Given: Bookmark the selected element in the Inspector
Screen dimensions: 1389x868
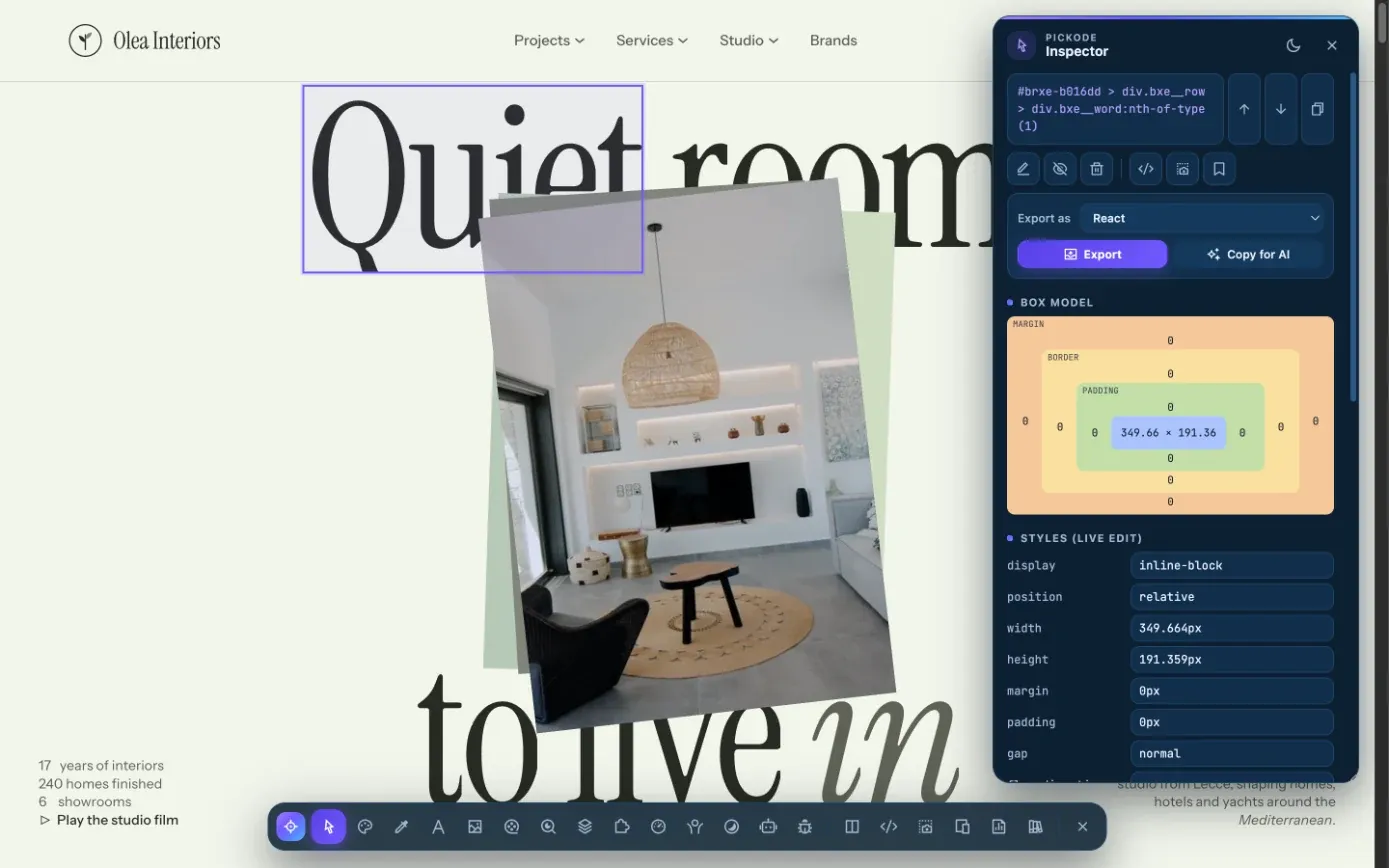Looking at the screenshot, I should (x=1219, y=169).
